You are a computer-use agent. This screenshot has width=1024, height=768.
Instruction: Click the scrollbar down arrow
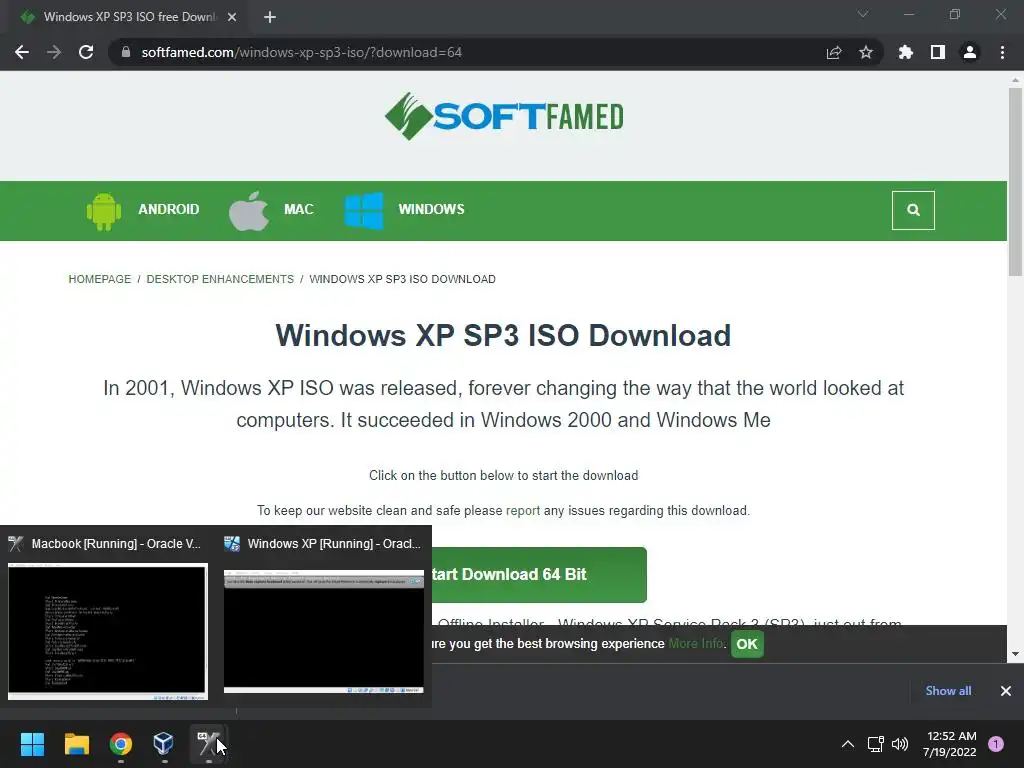coord(1015,654)
